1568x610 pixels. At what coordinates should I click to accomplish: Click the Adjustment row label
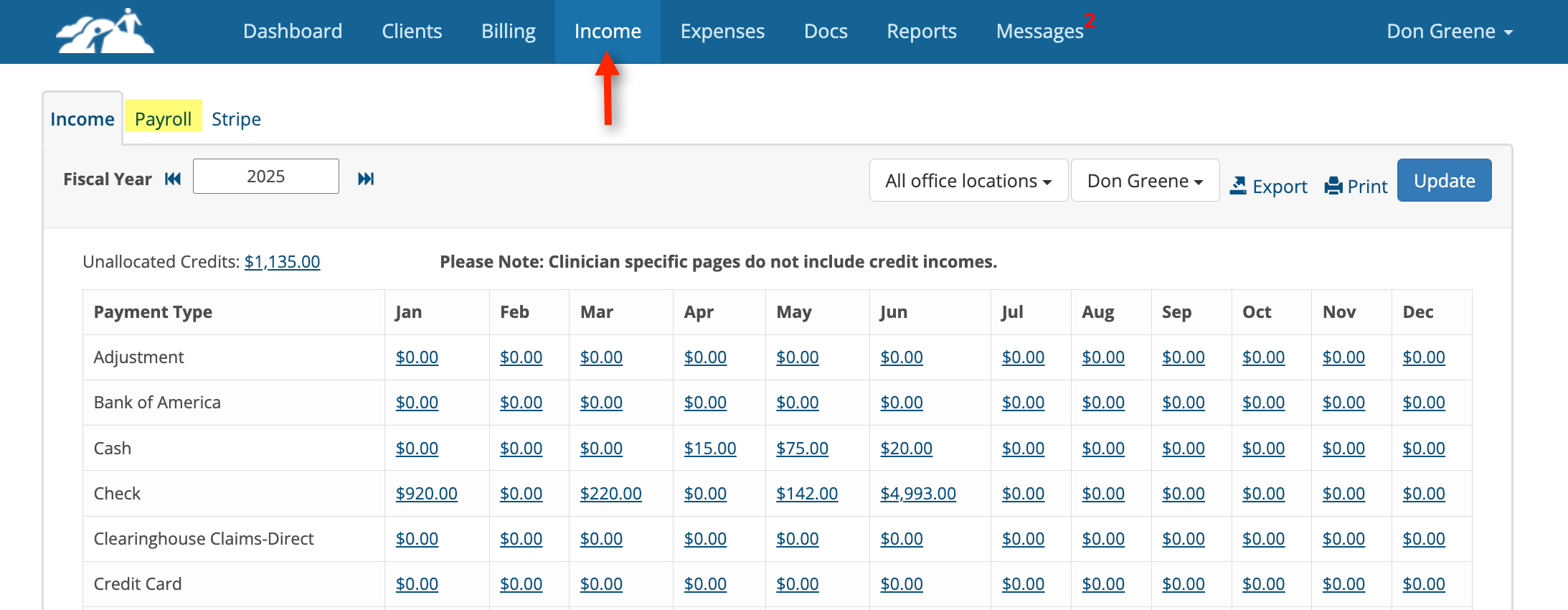coord(138,357)
